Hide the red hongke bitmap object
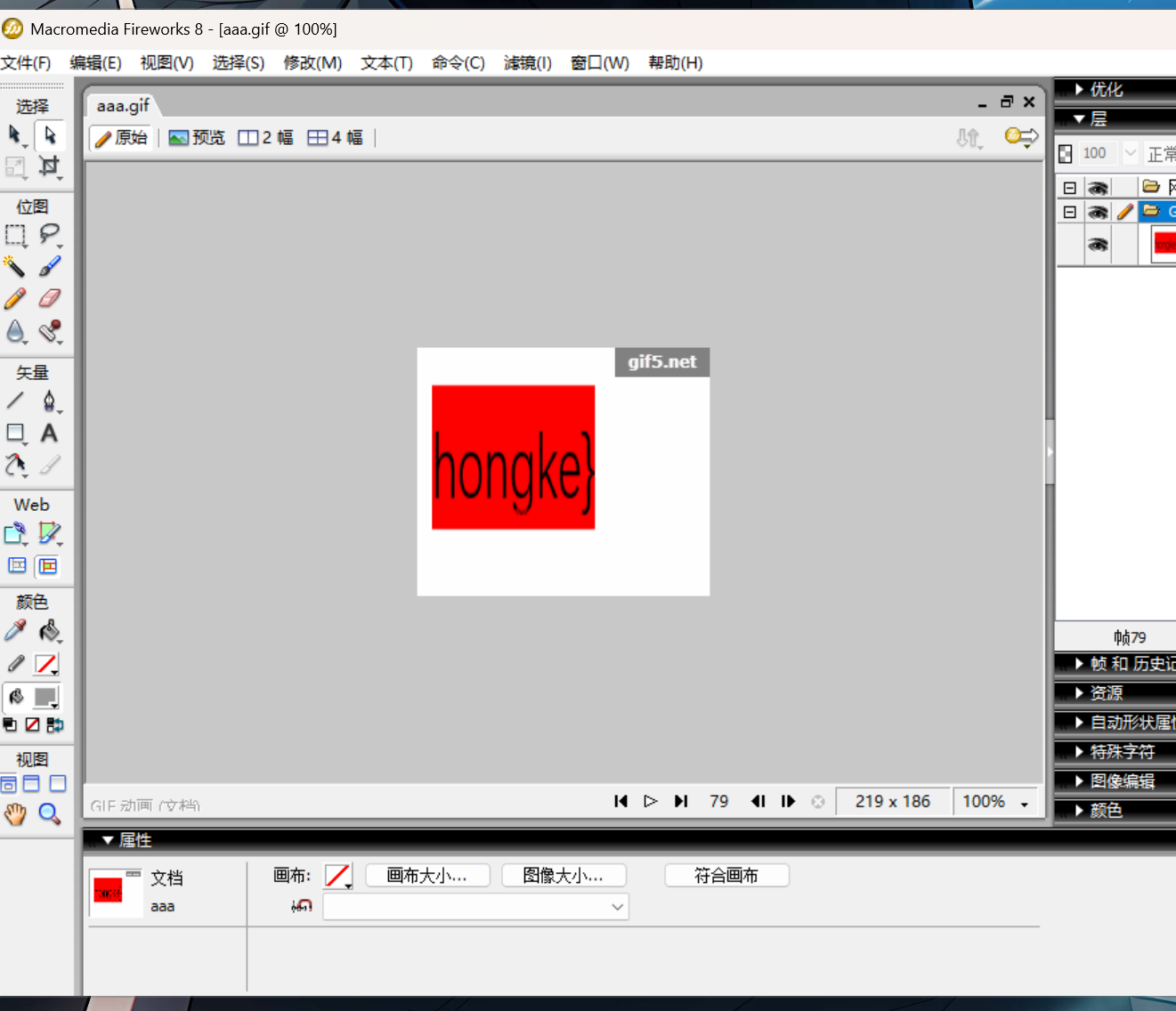Image resolution: width=1176 pixels, height=1011 pixels. pyautogui.click(x=1098, y=244)
